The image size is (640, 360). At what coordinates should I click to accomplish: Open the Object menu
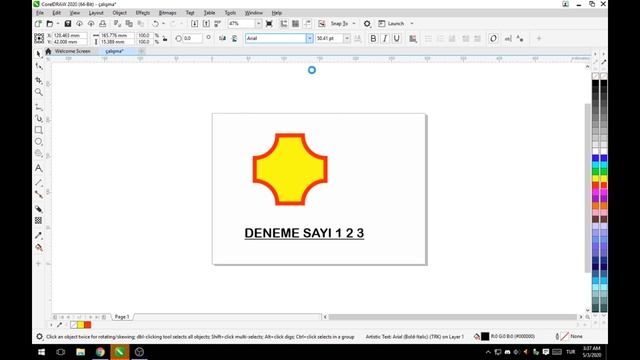click(x=120, y=13)
